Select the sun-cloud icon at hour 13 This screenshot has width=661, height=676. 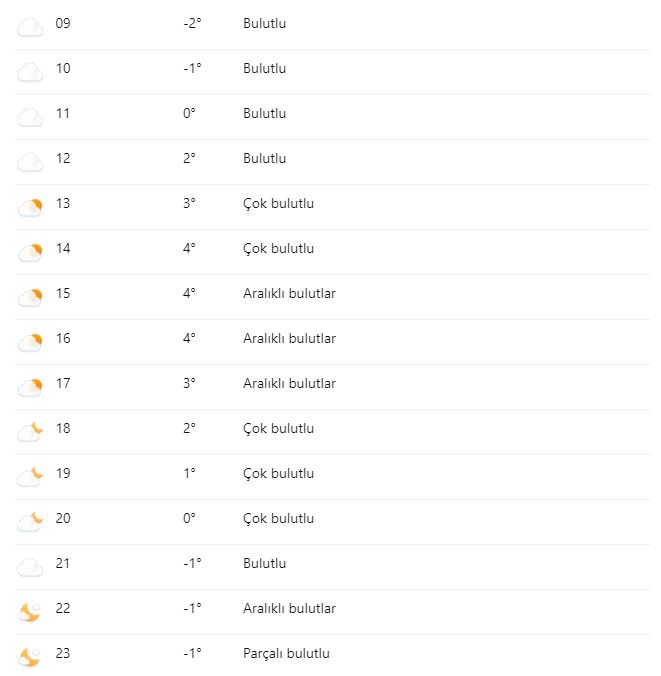tap(30, 207)
